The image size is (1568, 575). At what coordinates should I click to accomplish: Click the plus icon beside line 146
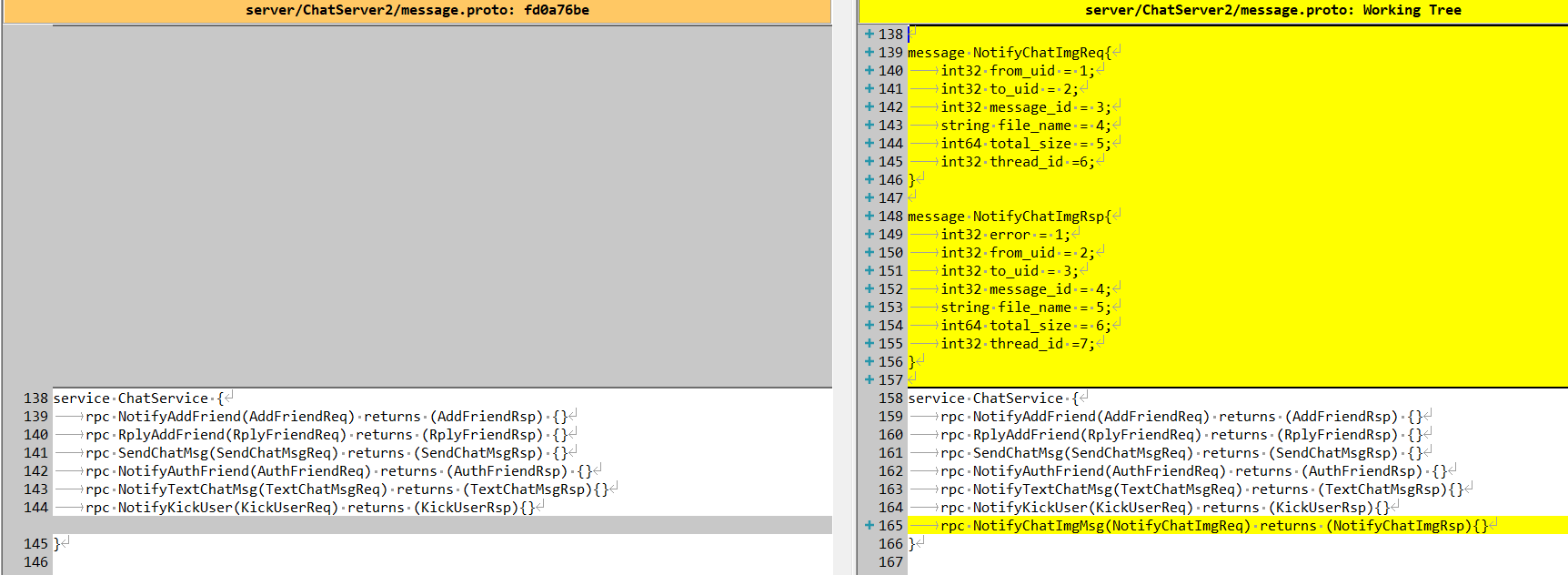[x=869, y=180]
